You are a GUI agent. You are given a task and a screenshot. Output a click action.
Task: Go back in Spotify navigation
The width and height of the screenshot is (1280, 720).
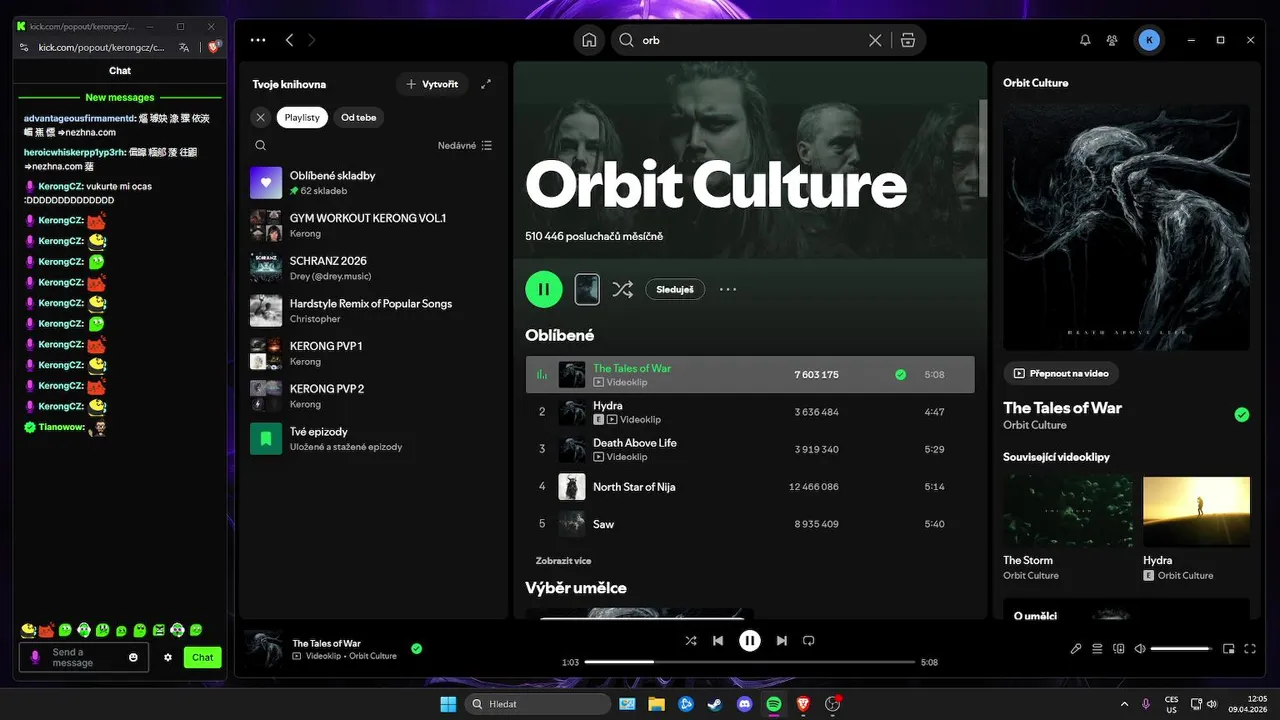point(289,40)
